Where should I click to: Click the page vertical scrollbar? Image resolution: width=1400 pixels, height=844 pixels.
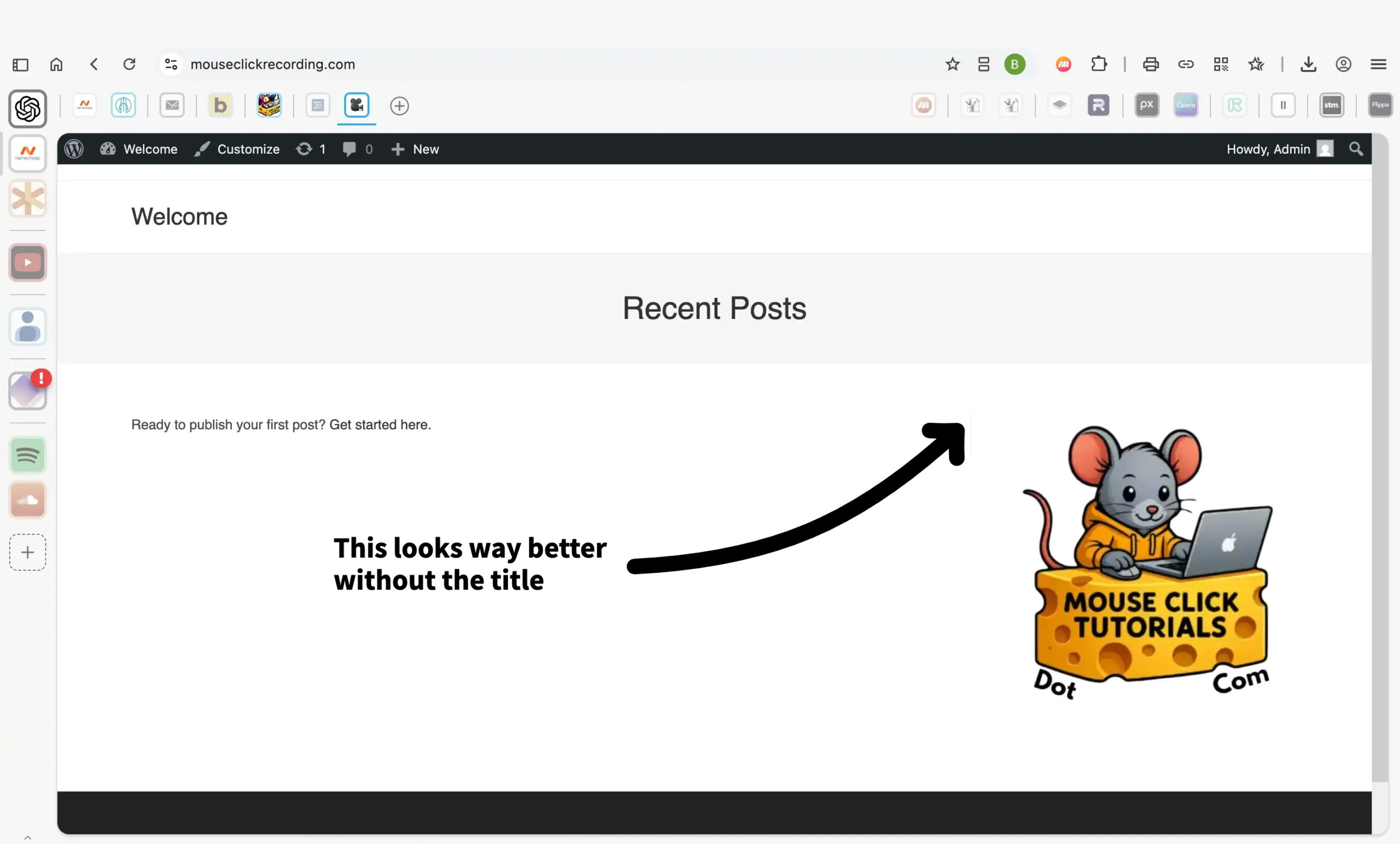(1380, 455)
